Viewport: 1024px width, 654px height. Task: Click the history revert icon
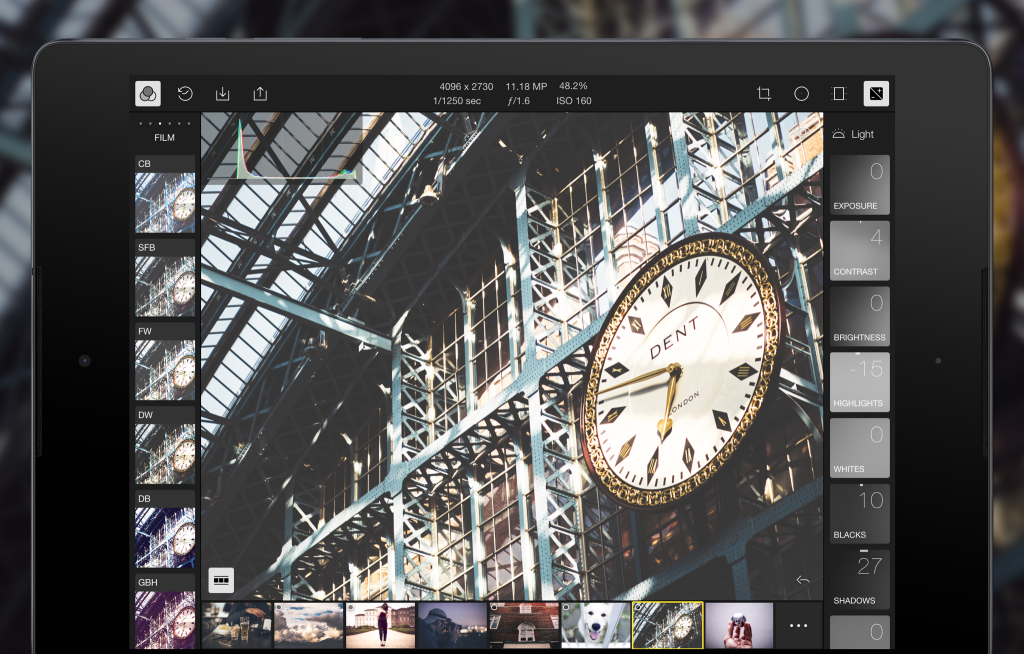[185, 94]
